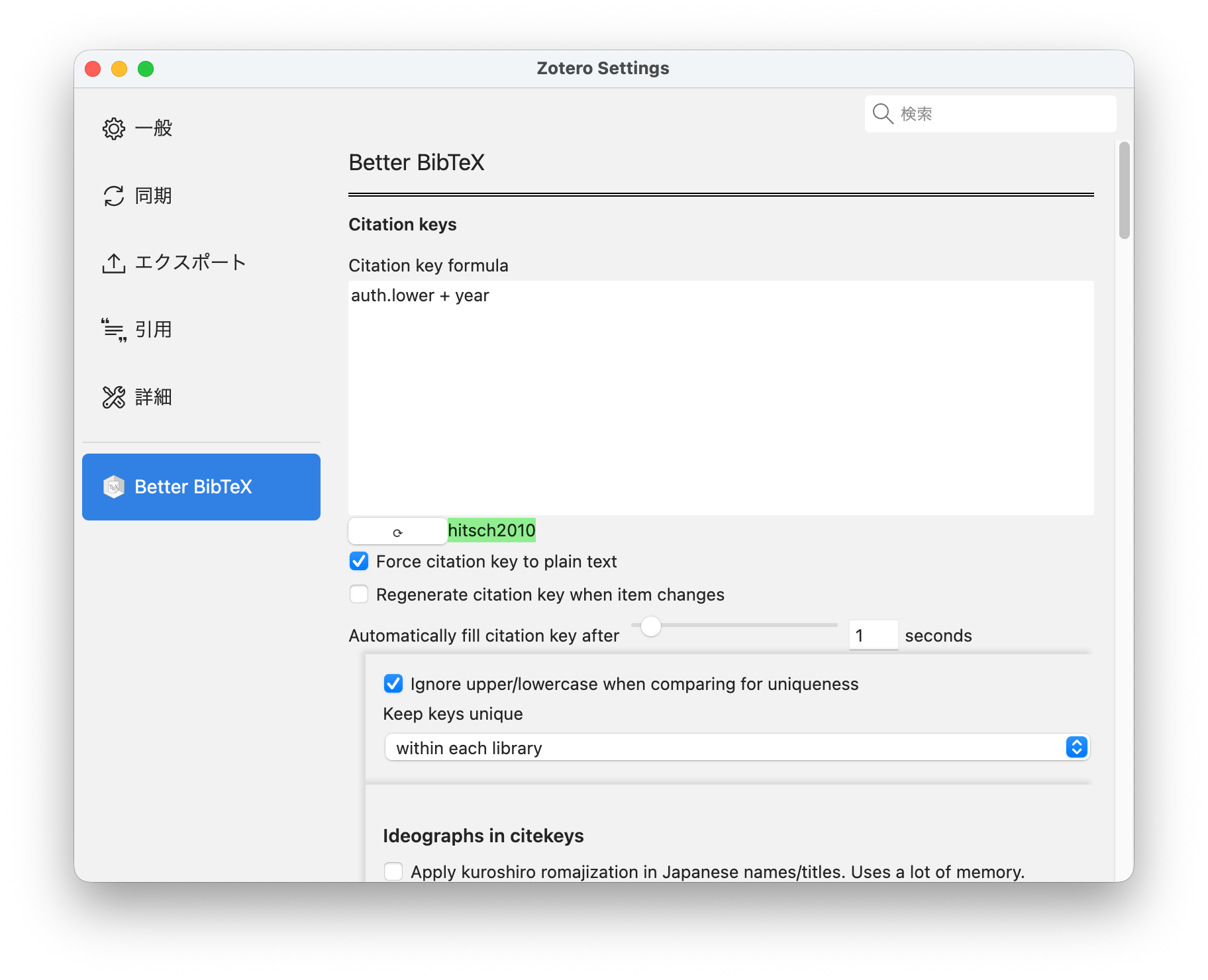Toggle Ignore upper/lowercase uniqueness checkbox

click(393, 684)
